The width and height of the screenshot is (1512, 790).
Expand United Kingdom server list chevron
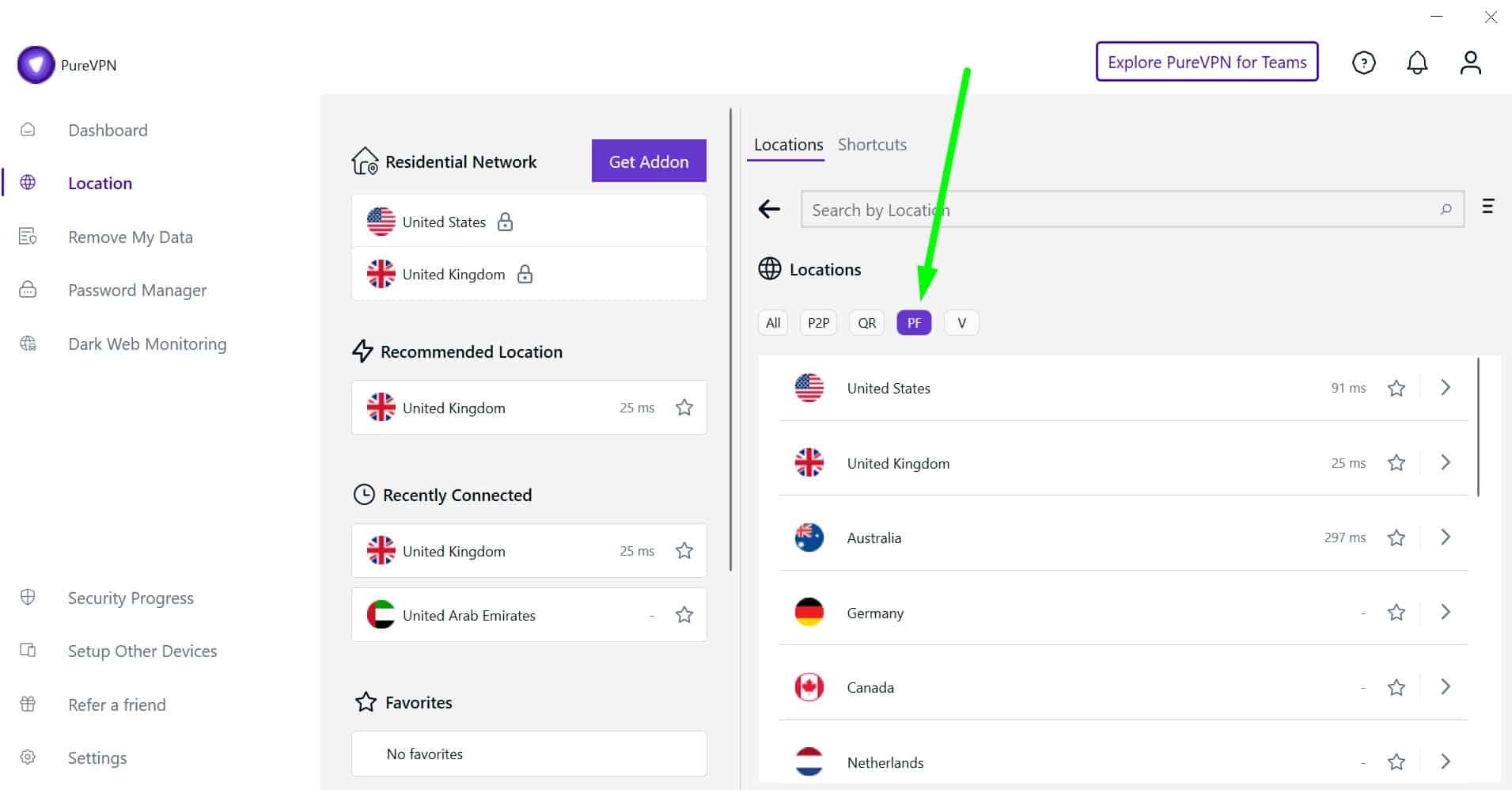click(1446, 462)
